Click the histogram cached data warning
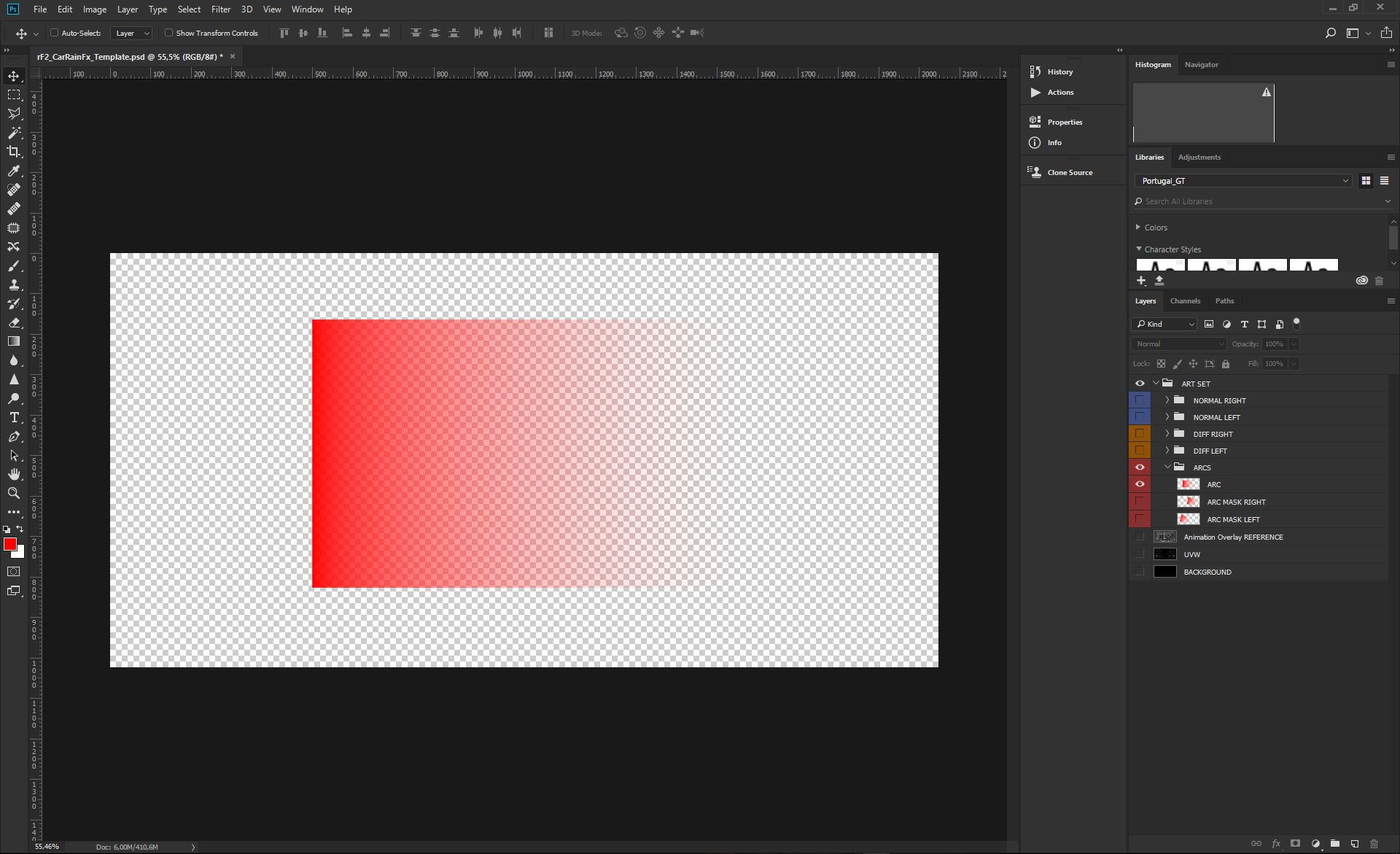The width and height of the screenshot is (1400, 854). [1267, 92]
